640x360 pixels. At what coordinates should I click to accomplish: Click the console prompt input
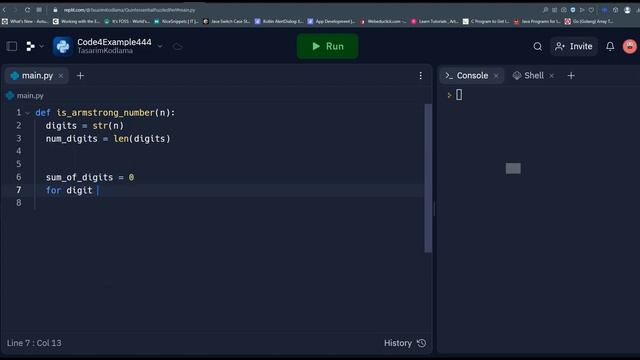[x=459, y=95]
